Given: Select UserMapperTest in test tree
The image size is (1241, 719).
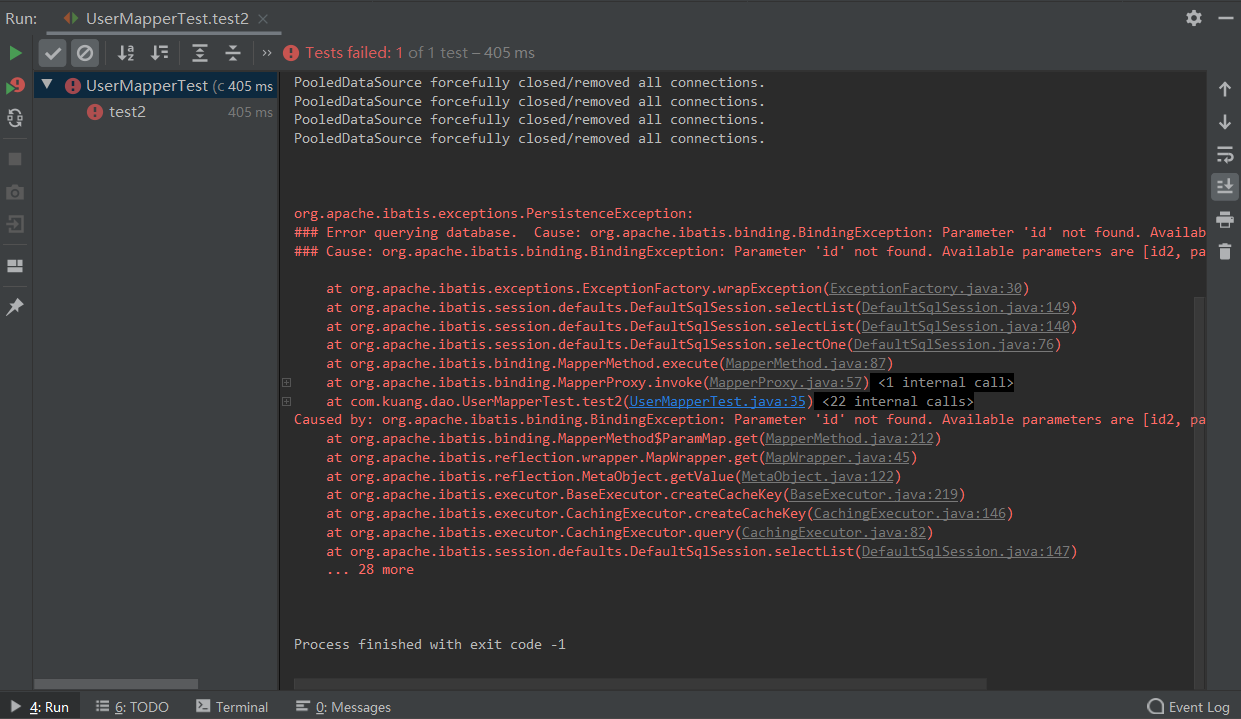Looking at the screenshot, I should (155, 86).
